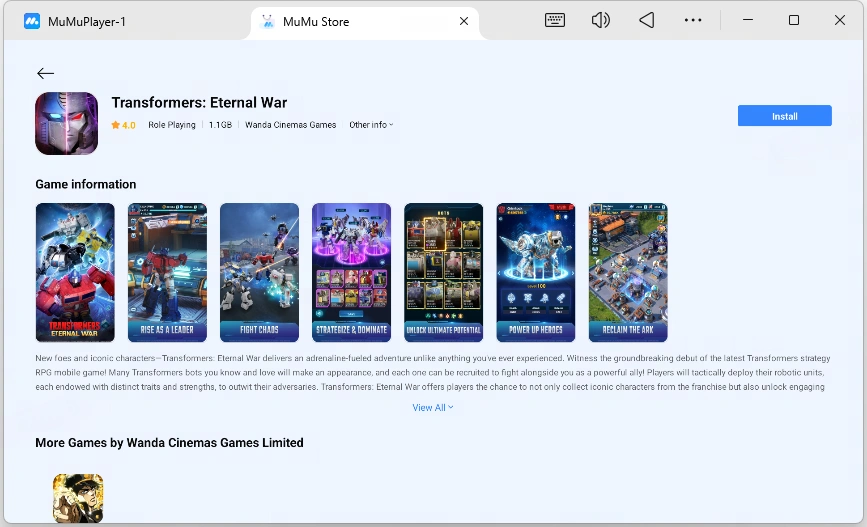The height and width of the screenshot is (527, 867).
Task: Open the Transformers Eternal War cover screenshot
Action: click(75, 272)
